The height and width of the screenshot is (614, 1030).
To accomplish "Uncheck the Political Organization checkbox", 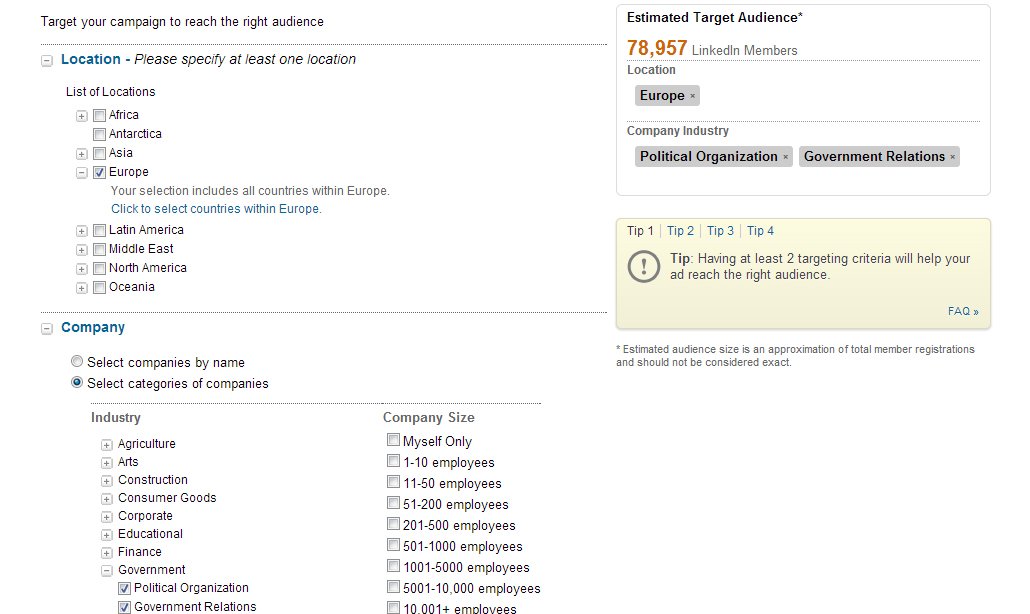I will (x=125, y=588).
